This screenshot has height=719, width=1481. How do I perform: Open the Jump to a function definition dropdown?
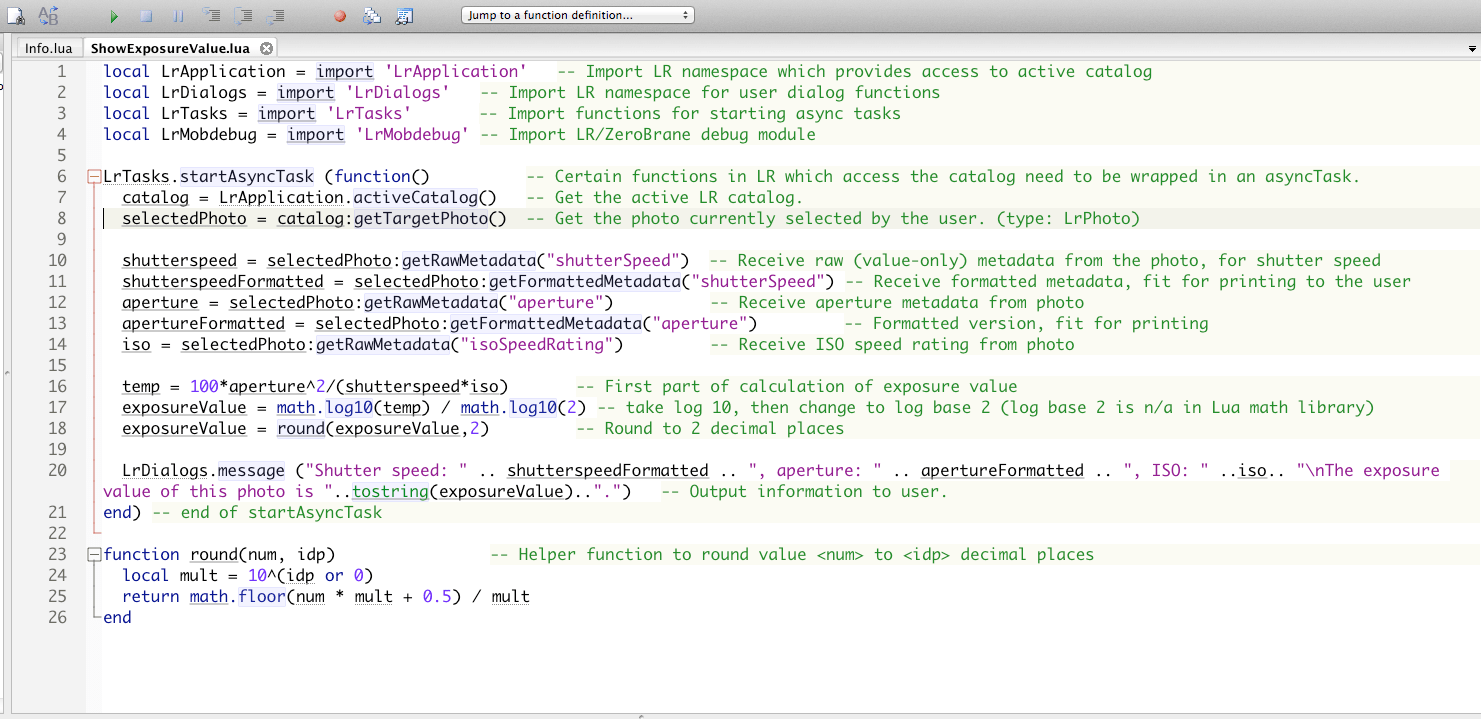point(578,15)
